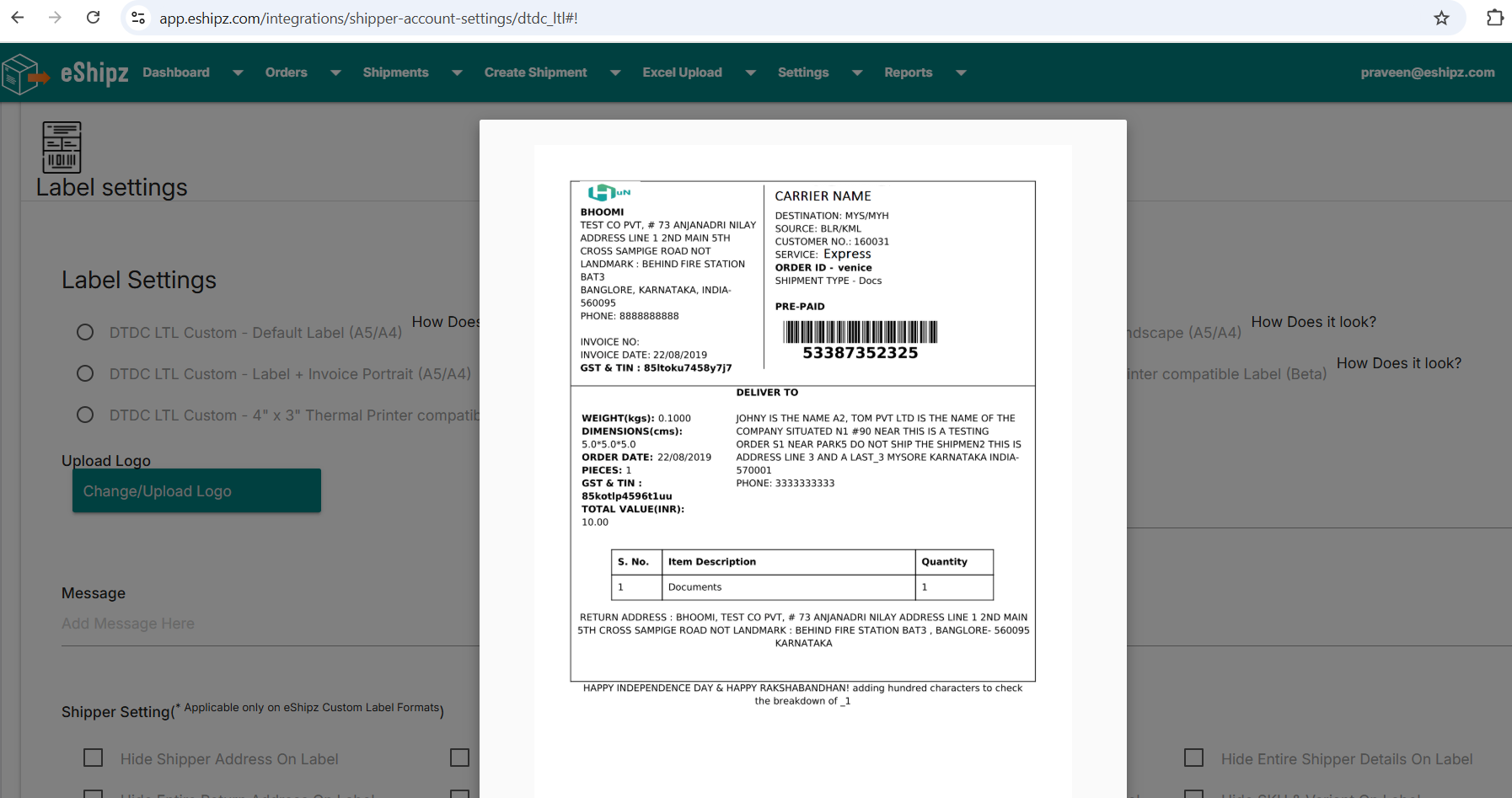This screenshot has width=1512, height=798.
Task: Open the praveen@eshipz.com account link
Action: tap(1428, 72)
